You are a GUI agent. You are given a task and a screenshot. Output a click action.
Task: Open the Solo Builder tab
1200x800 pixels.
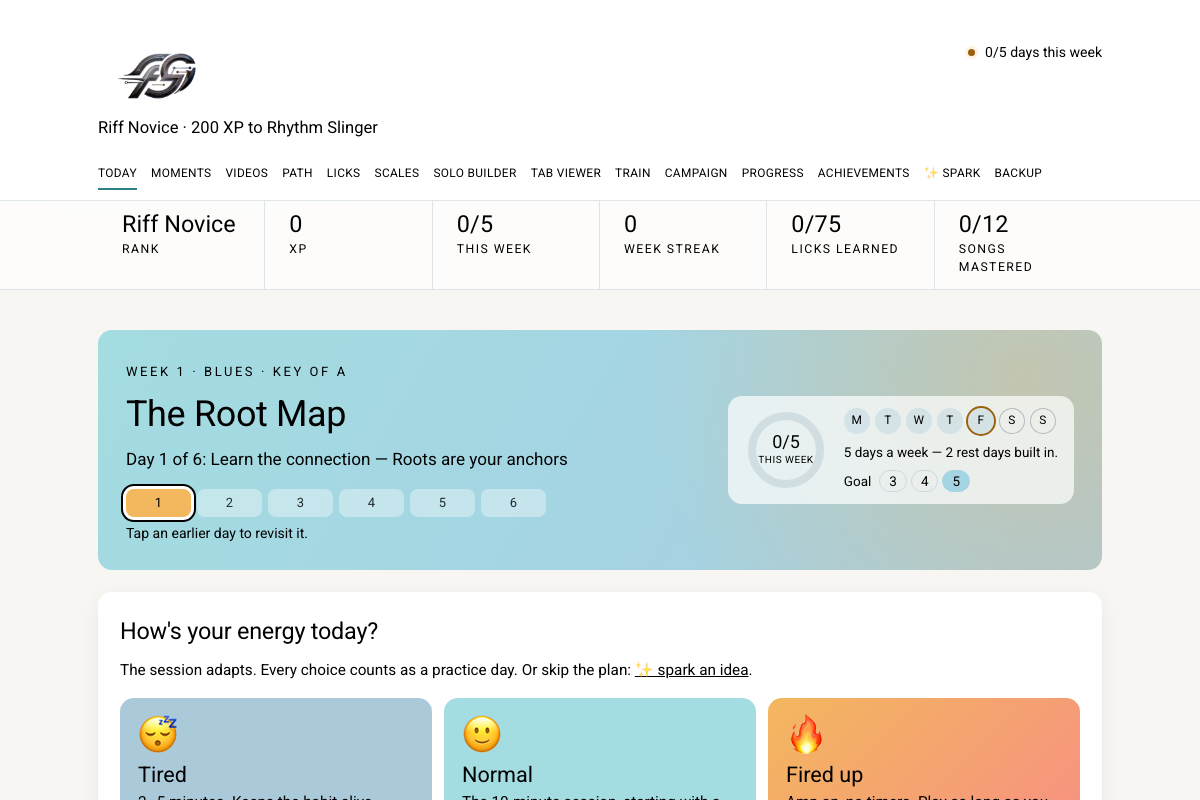point(475,173)
